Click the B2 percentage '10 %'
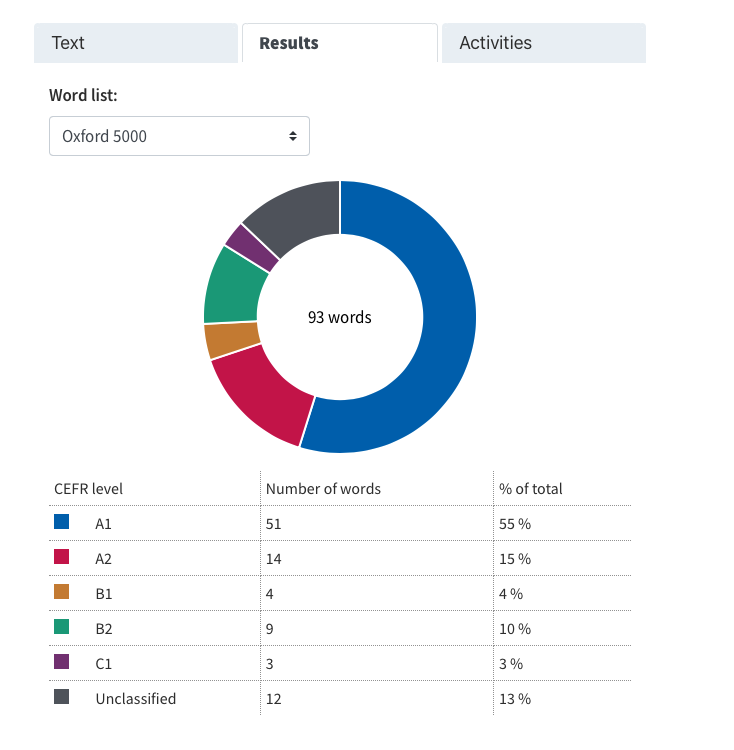This screenshot has width=734, height=750. [x=515, y=629]
